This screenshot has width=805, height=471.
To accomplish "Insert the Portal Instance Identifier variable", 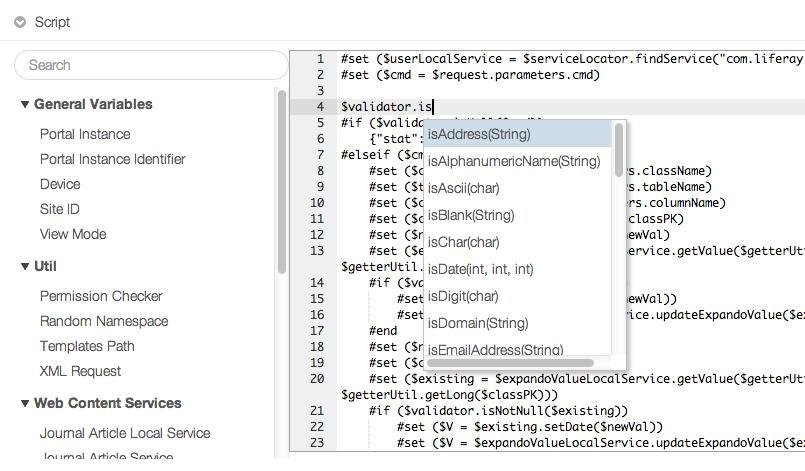I will point(112,159).
